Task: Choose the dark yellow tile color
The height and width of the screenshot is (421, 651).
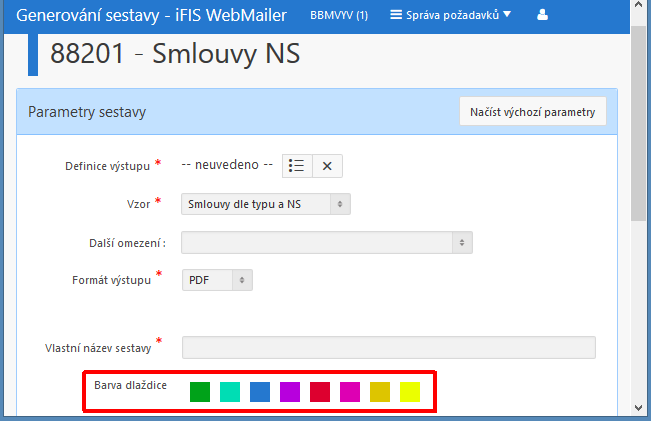Action: [380, 392]
